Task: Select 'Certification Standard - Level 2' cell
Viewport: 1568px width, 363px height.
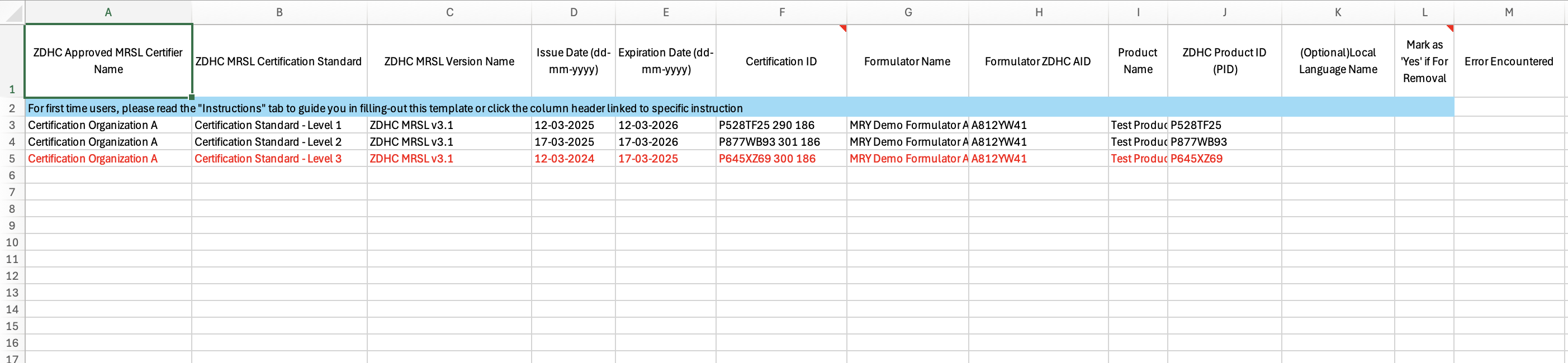Action: pos(280,142)
